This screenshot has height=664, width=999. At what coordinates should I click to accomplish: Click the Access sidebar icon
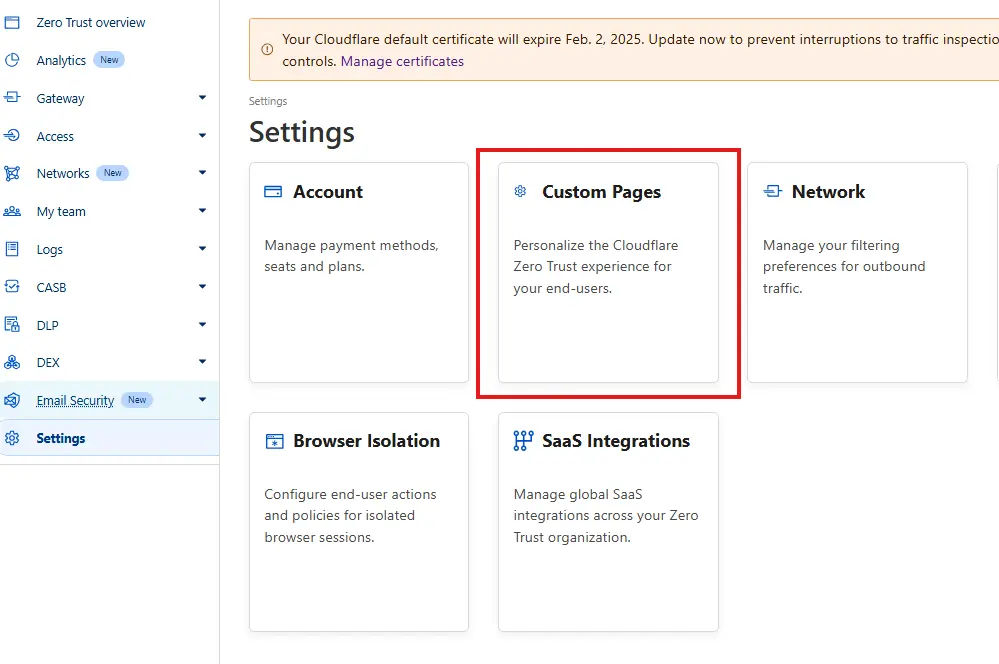pyautogui.click(x=12, y=135)
